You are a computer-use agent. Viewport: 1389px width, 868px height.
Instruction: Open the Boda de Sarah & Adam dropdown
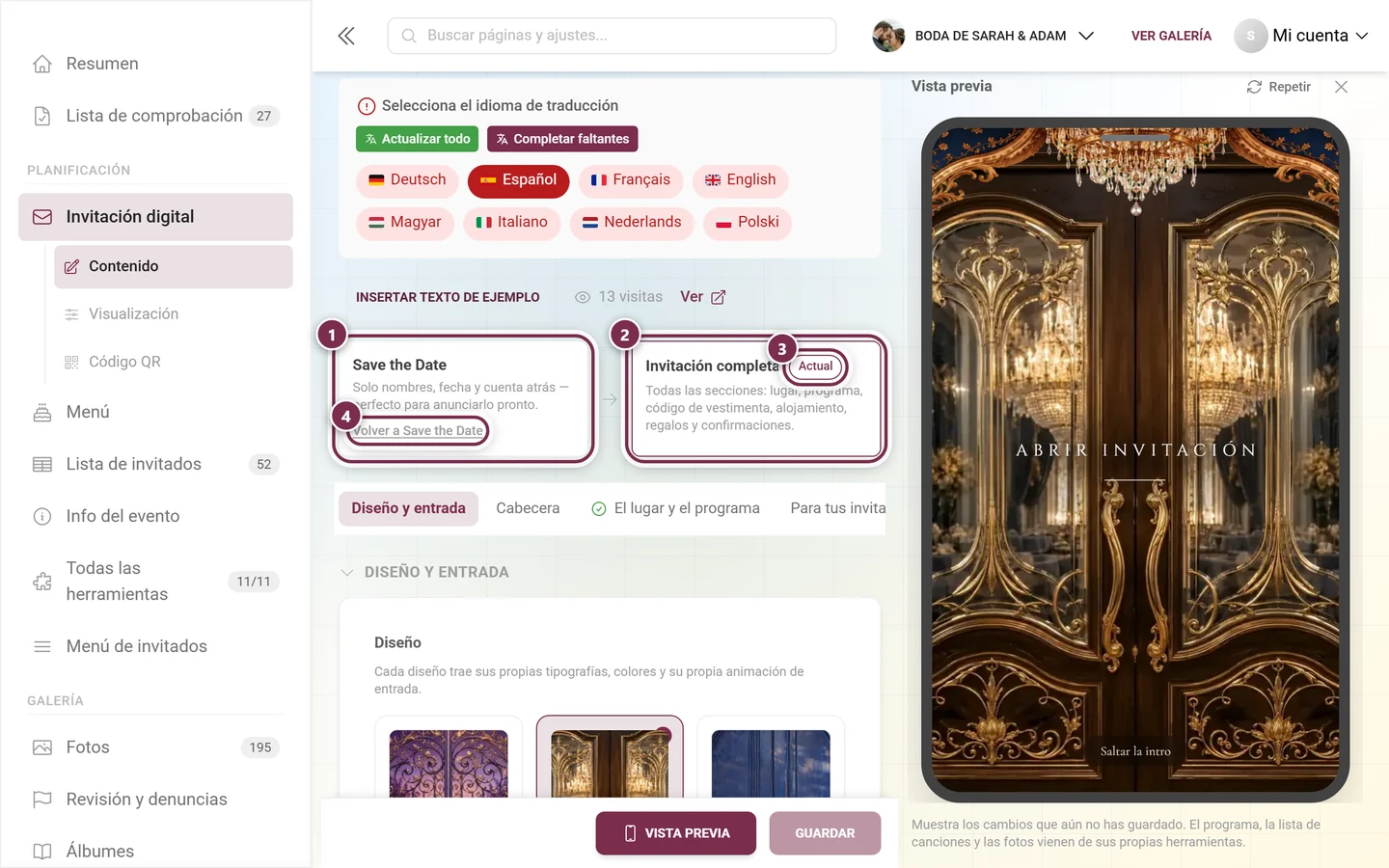tap(983, 36)
